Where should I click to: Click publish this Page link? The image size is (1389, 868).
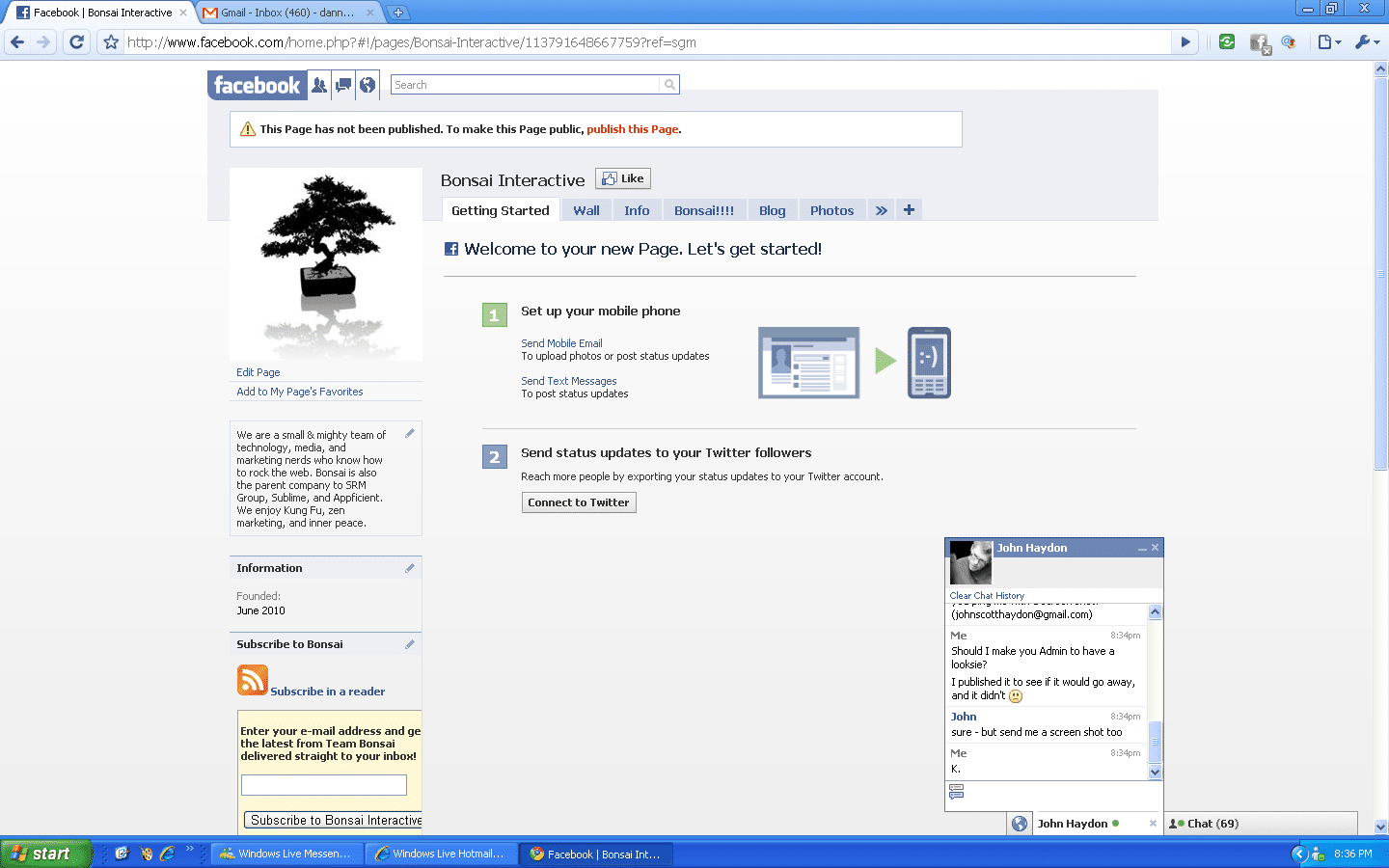tap(633, 129)
